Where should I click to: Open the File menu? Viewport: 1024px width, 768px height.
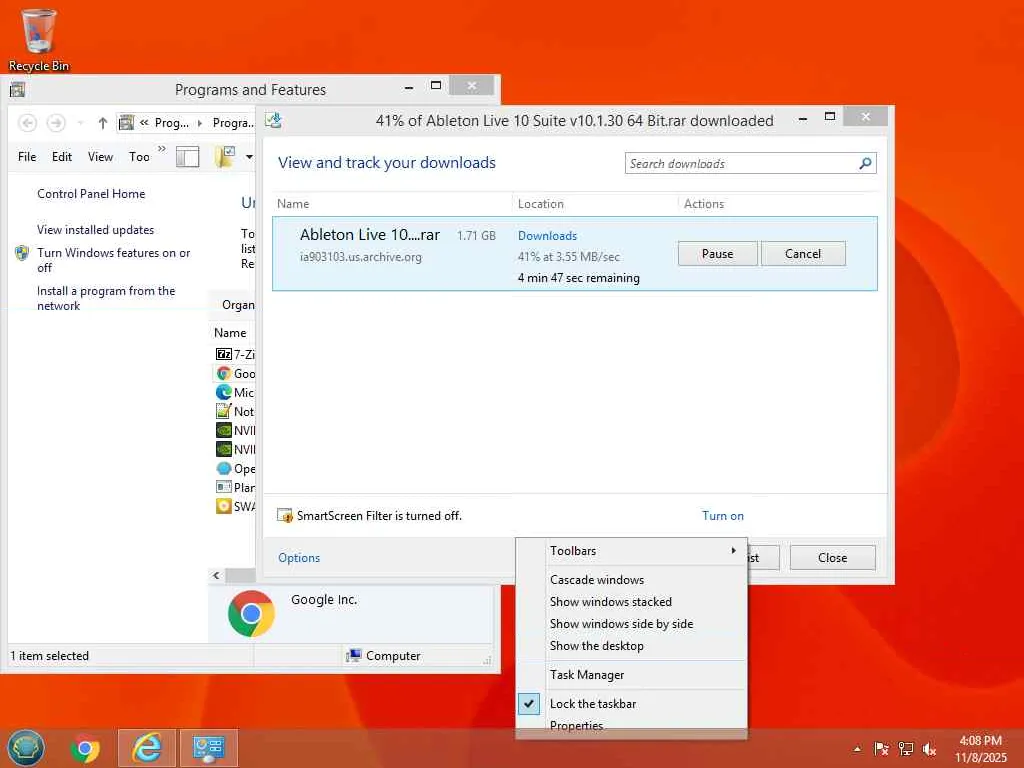tap(27, 157)
